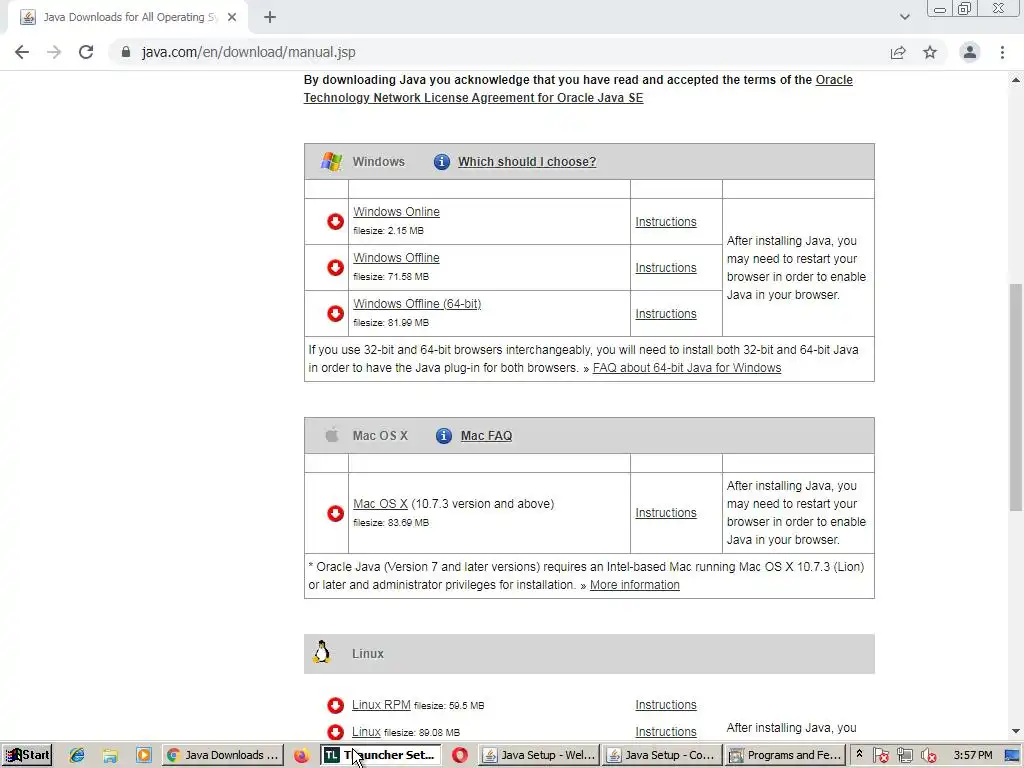Click the scrollbar up arrow
This screenshot has height=768, width=1024.
(1016, 80)
